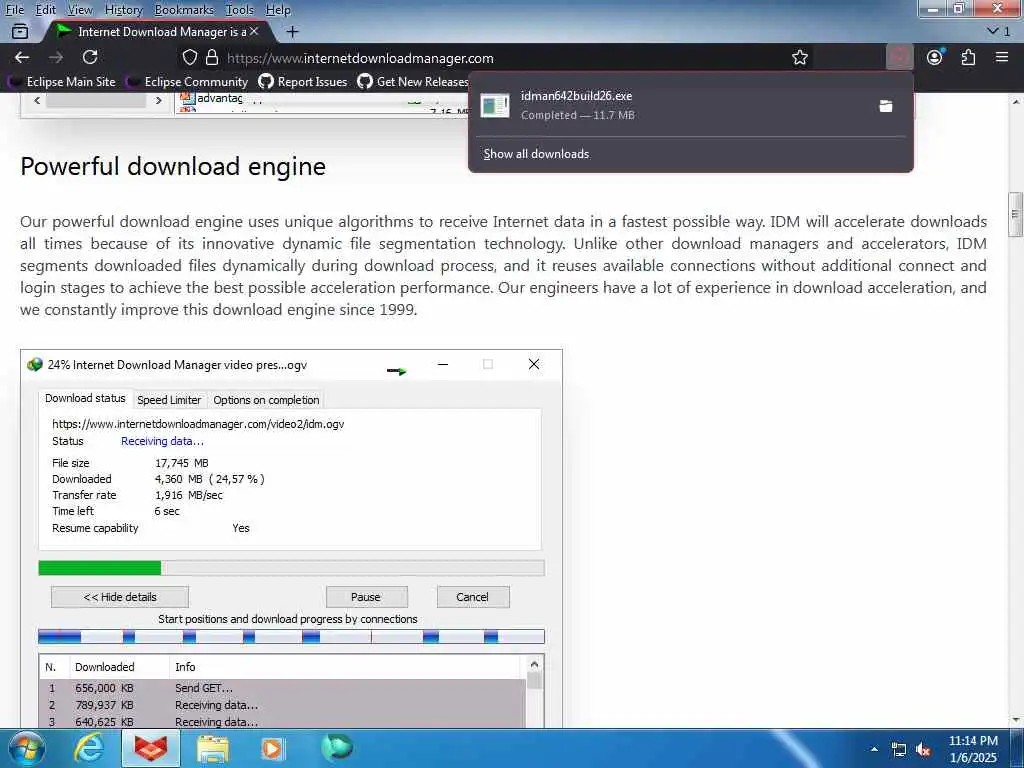This screenshot has height=768, width=1024.
Task: Click the Hide details button
Action: tap(120, 597)
